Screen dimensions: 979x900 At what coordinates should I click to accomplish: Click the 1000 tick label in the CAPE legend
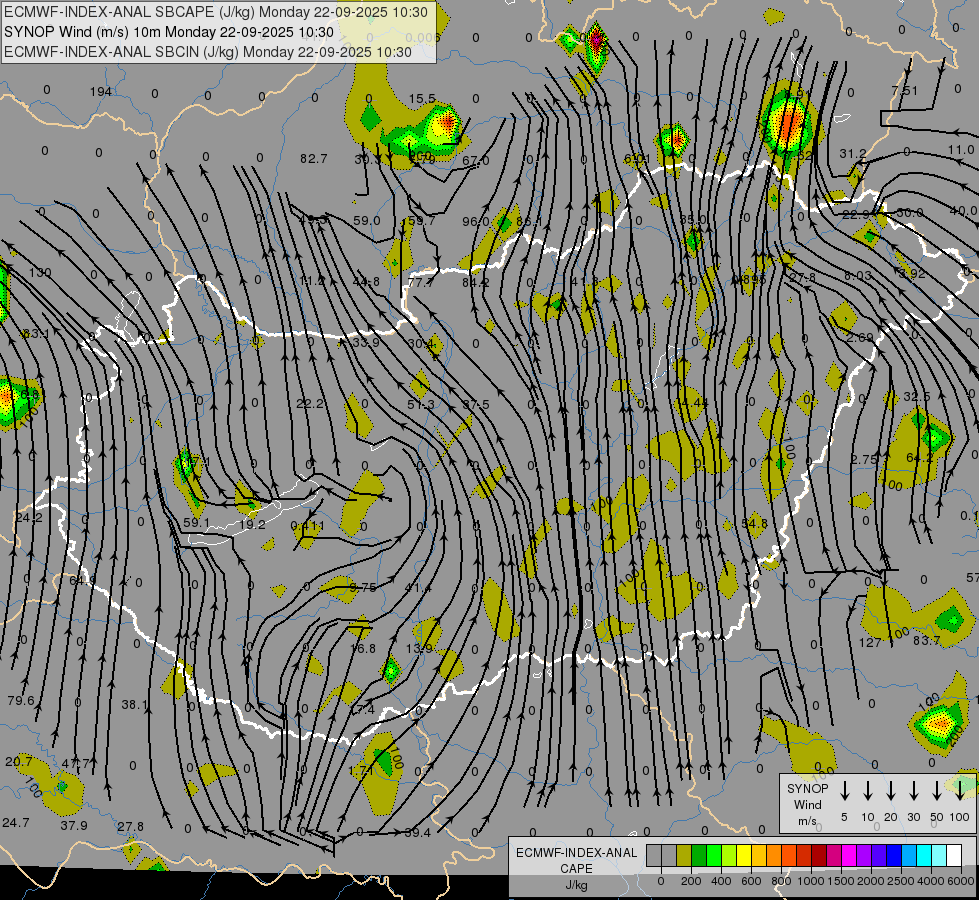pyautogui.click(x=811, y=881)
